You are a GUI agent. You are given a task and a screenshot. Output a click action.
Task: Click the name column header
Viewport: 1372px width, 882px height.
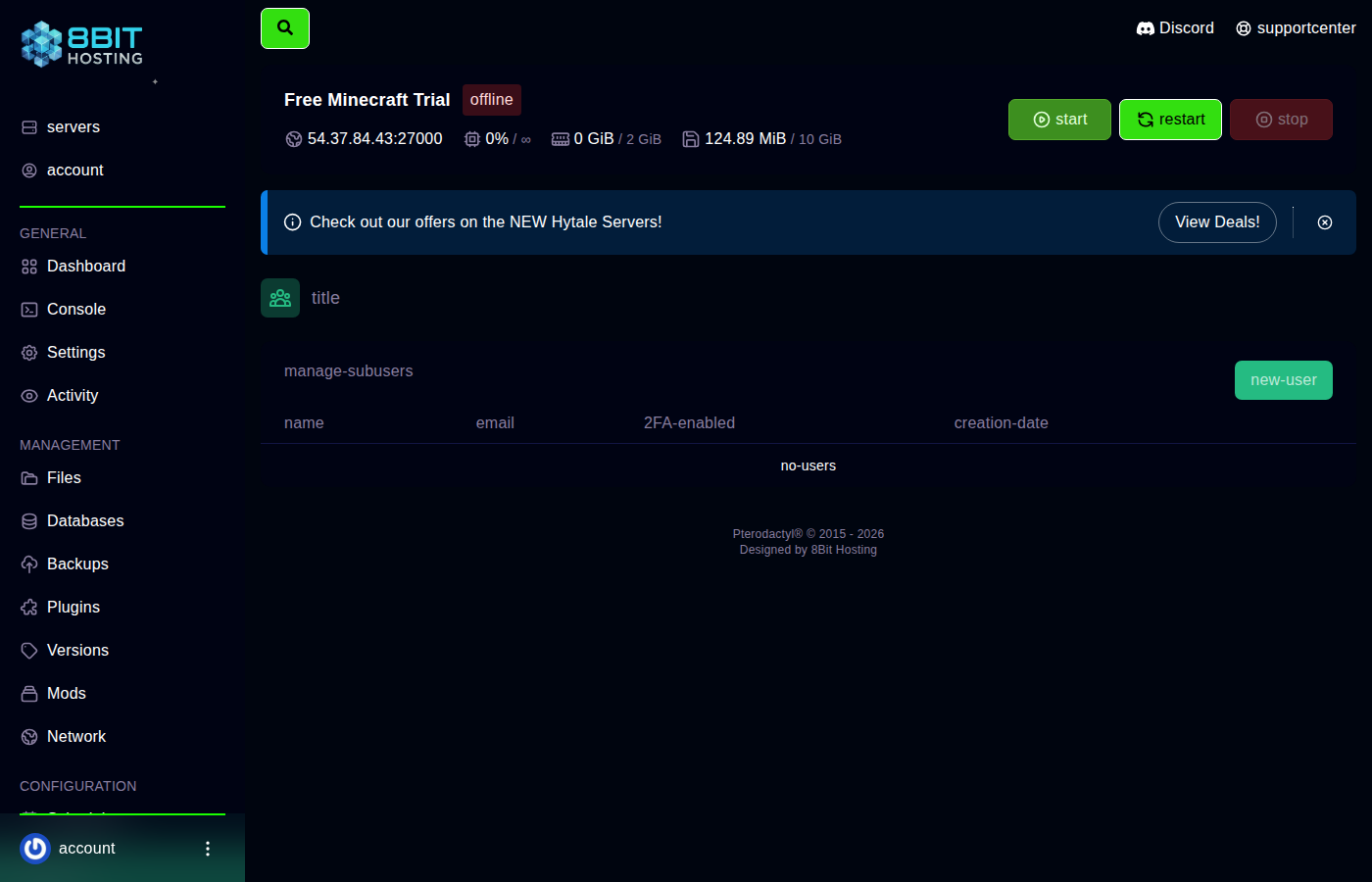[304, 423]
